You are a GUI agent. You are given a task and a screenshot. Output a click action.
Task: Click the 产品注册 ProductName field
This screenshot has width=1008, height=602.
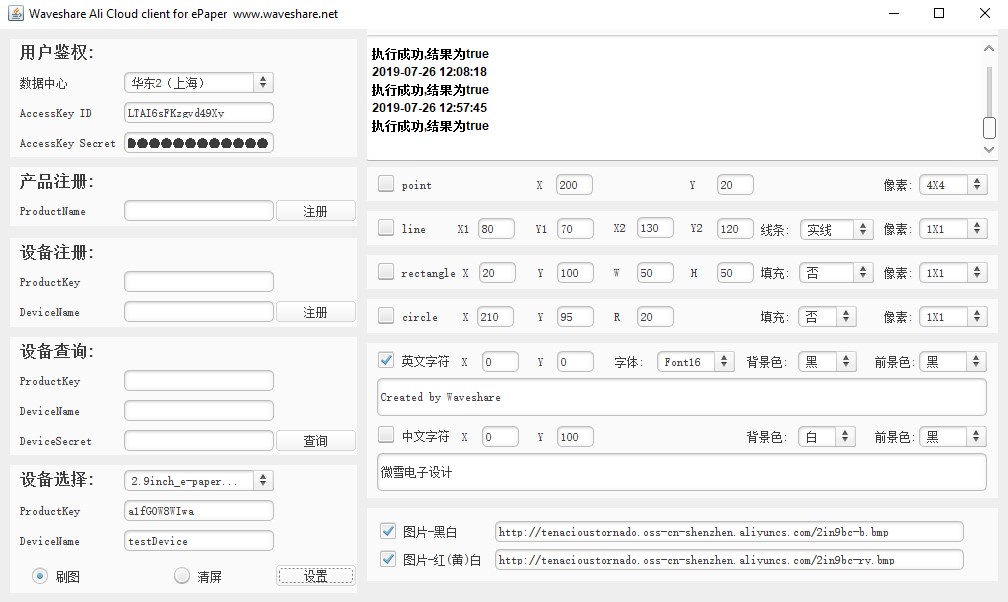pos(199,211)
